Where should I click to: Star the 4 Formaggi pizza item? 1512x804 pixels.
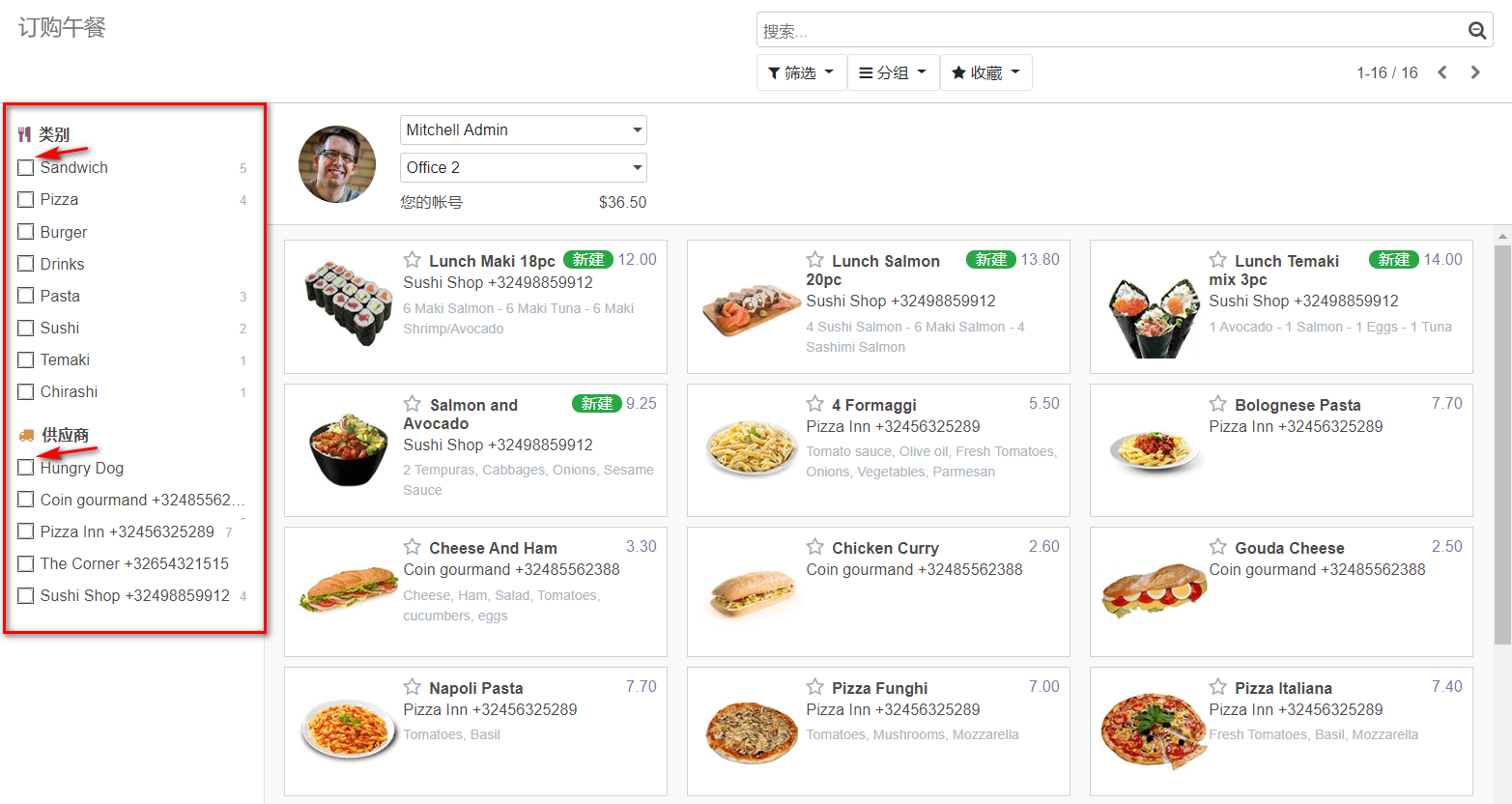click(815, 404)
